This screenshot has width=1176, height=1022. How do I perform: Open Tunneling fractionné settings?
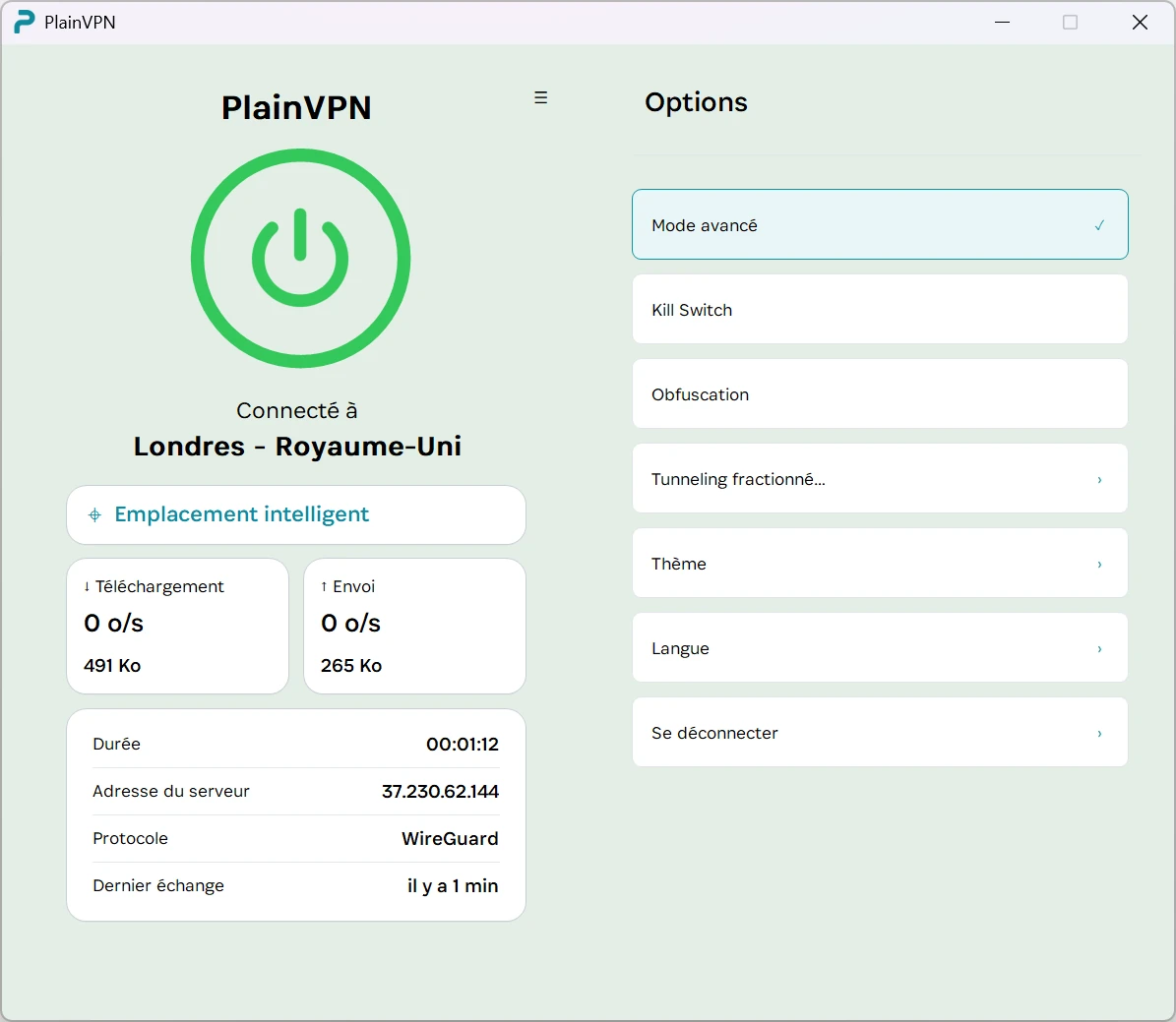880,478
